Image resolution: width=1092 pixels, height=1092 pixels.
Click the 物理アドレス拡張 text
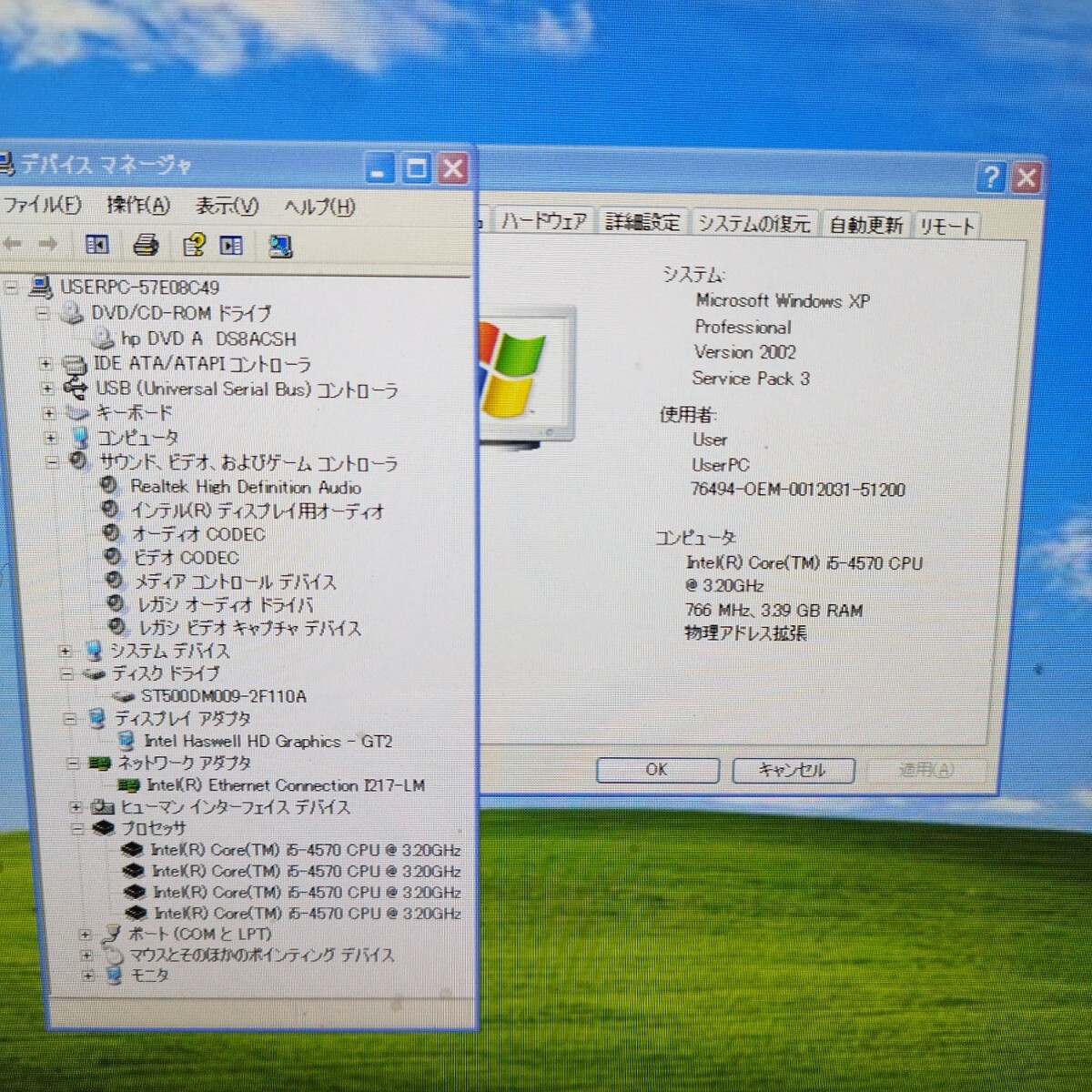(745, 633)
